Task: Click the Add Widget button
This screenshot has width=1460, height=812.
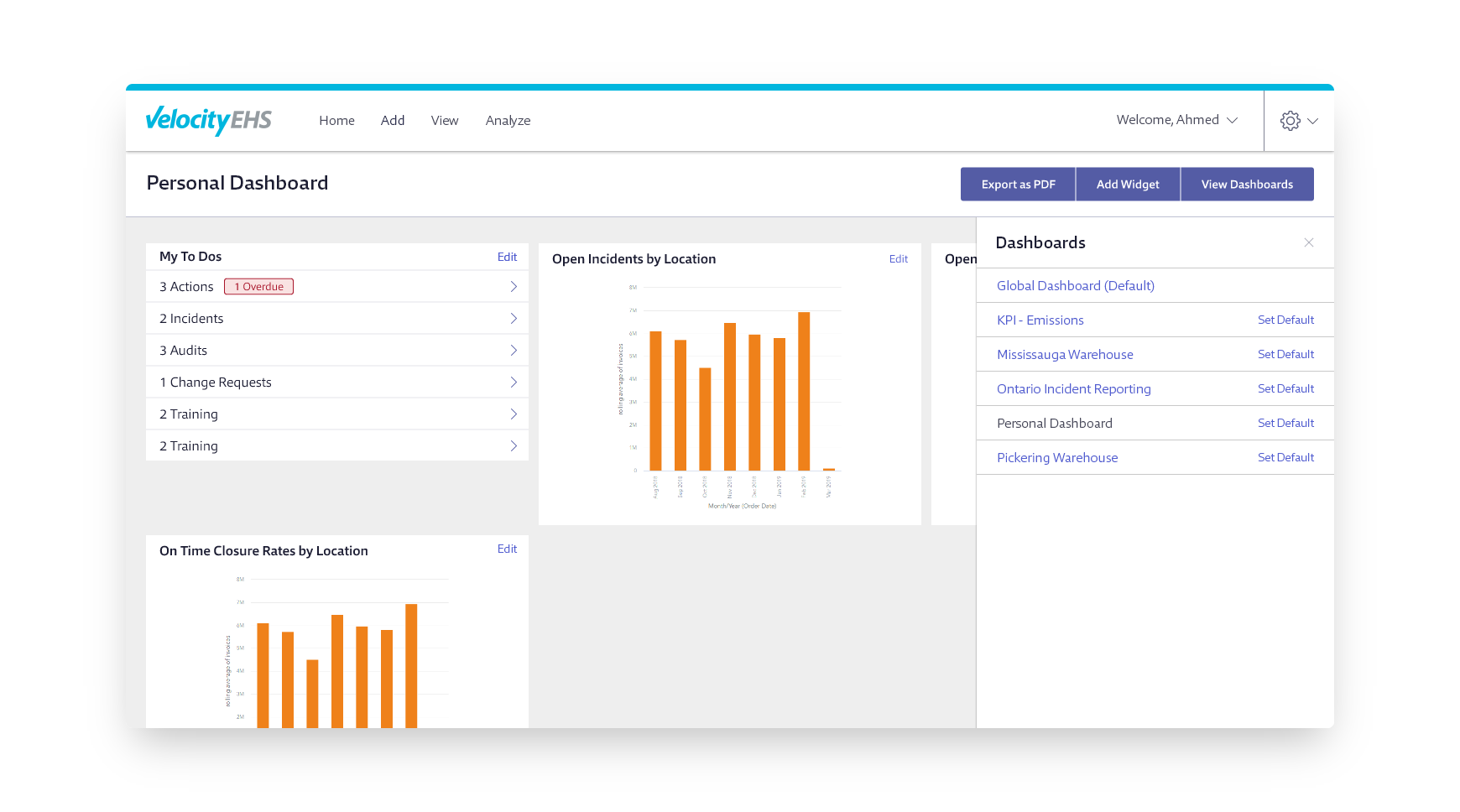Action: coord(1128,184)
